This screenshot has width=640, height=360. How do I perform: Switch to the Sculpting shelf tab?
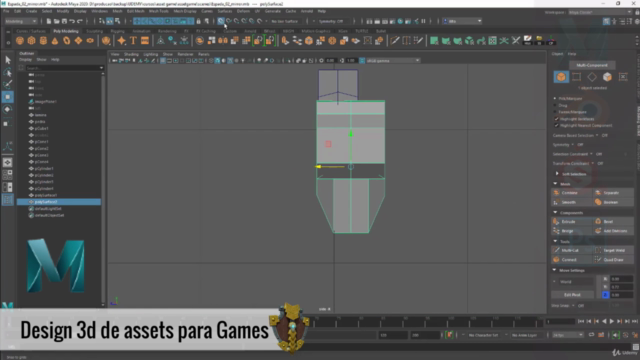click(95, 31)
